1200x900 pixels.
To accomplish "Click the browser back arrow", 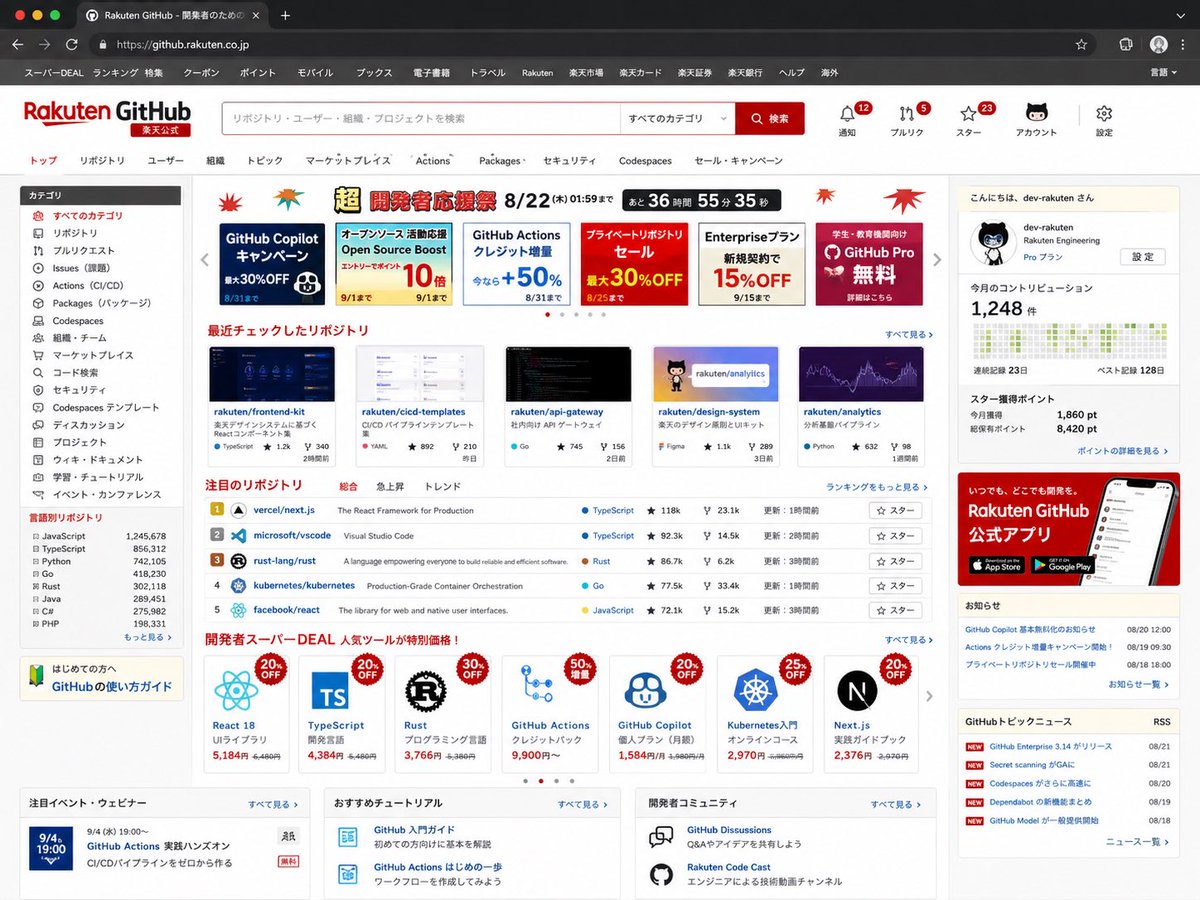I will click(x=17, y=44).
